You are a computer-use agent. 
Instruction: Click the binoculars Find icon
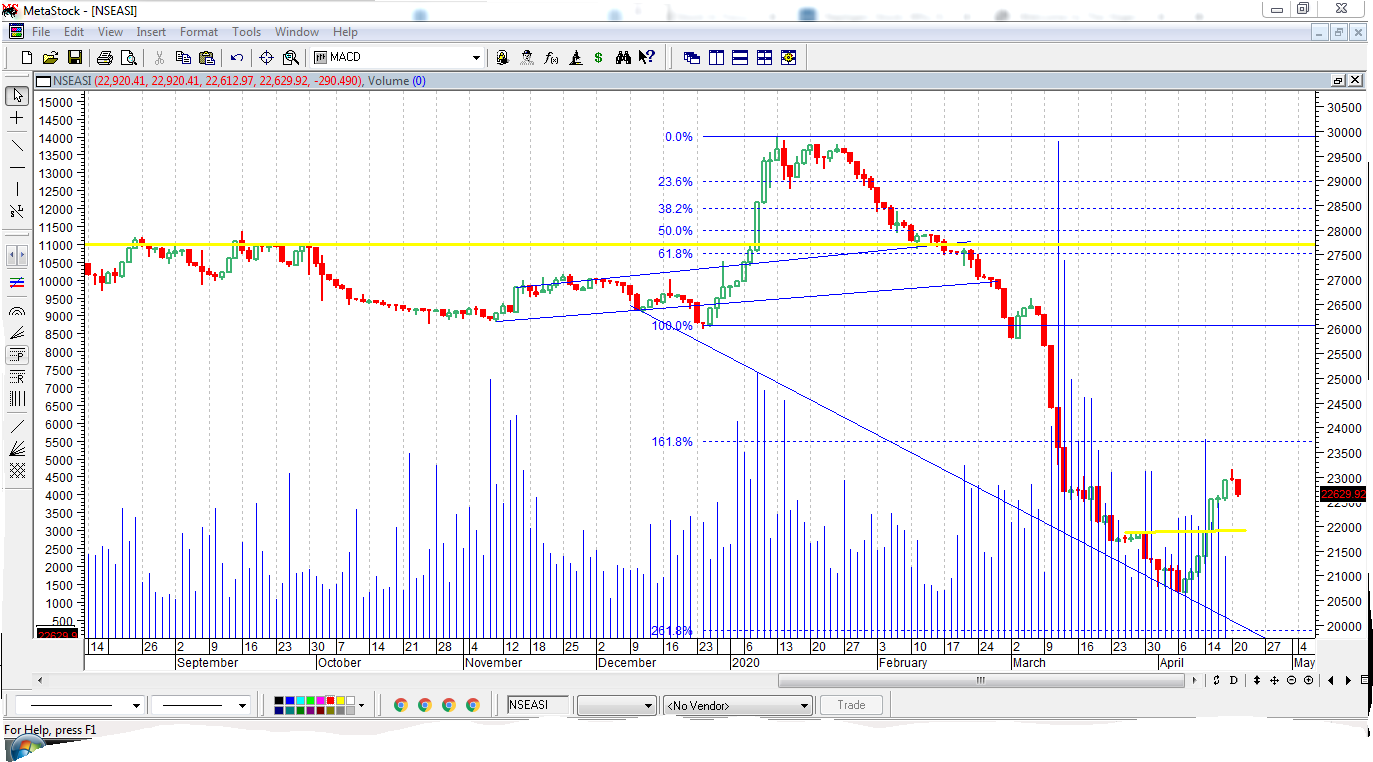(623, 58)
